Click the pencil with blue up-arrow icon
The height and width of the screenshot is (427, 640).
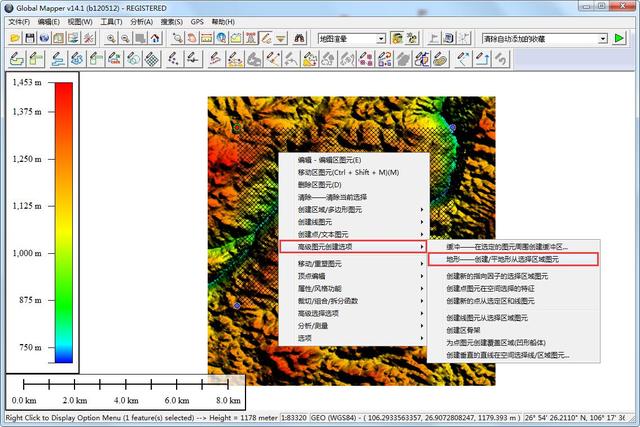[482, 59]
